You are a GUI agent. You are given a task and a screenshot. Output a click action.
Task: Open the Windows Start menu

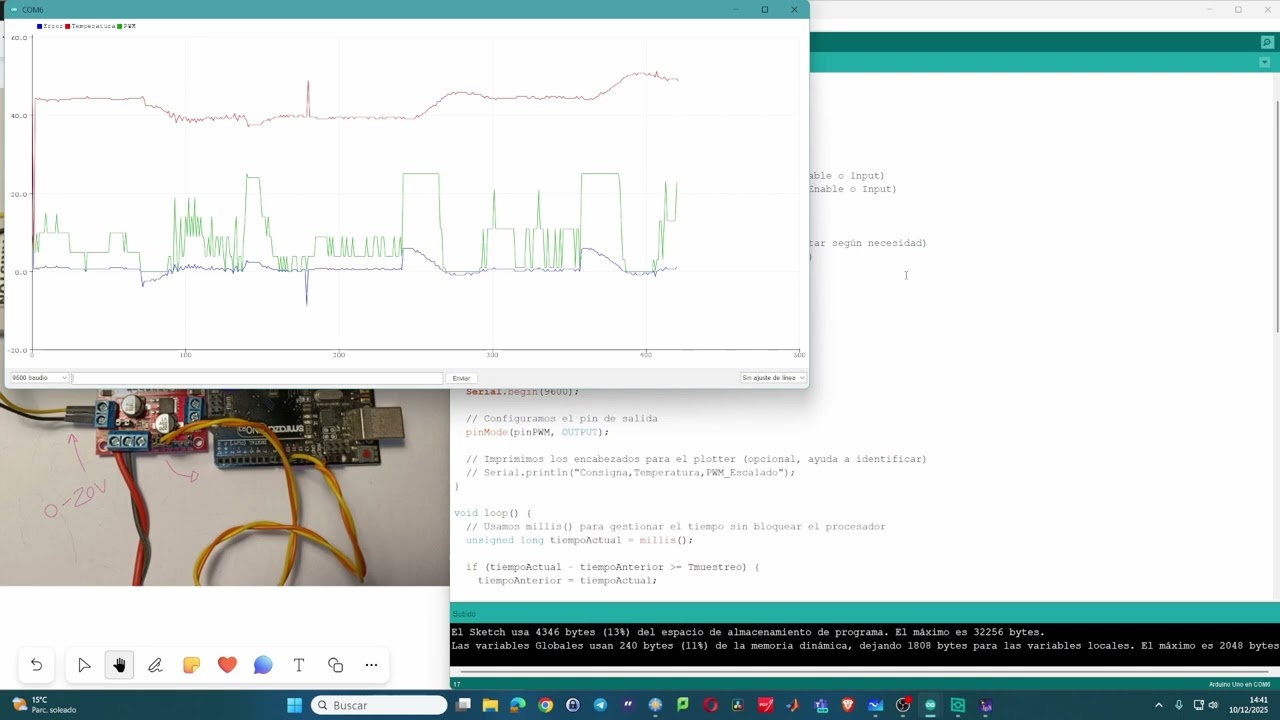coord(294,705)
